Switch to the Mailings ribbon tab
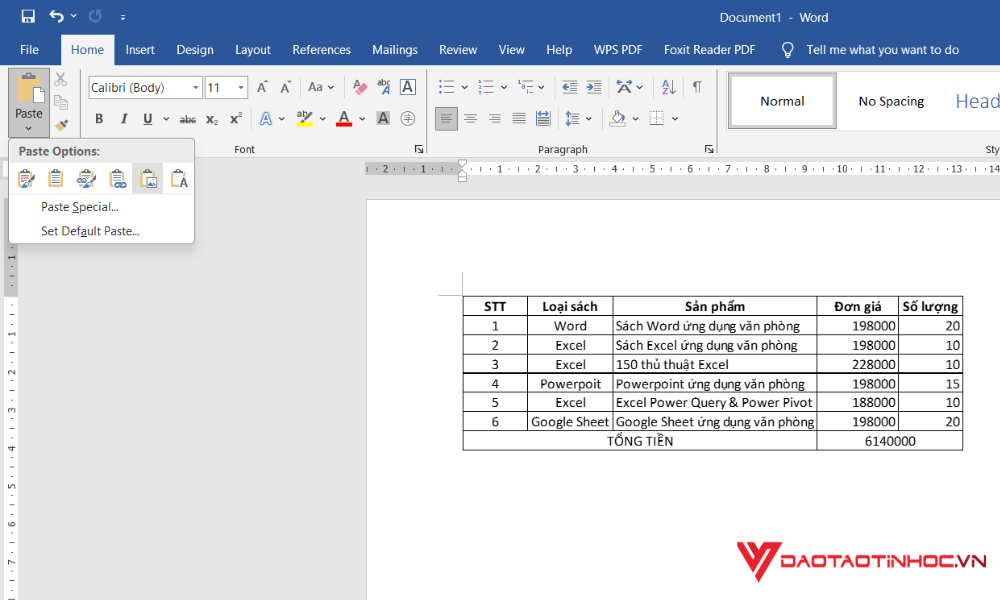This screenshot has height=600, width=1000. (x=394, y=50)
